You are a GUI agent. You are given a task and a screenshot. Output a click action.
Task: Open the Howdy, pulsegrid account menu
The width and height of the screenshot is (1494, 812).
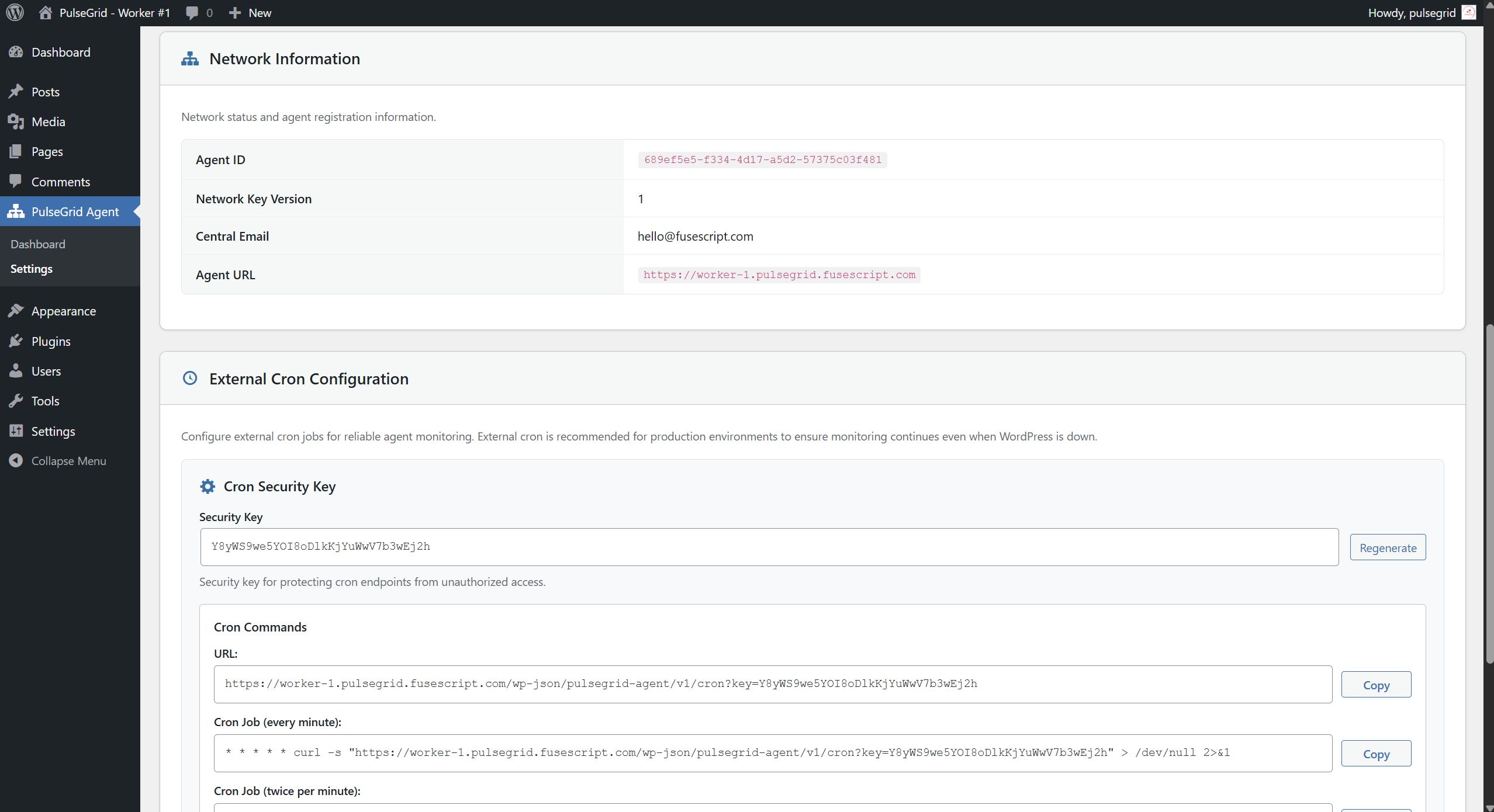click(1411, 13)
